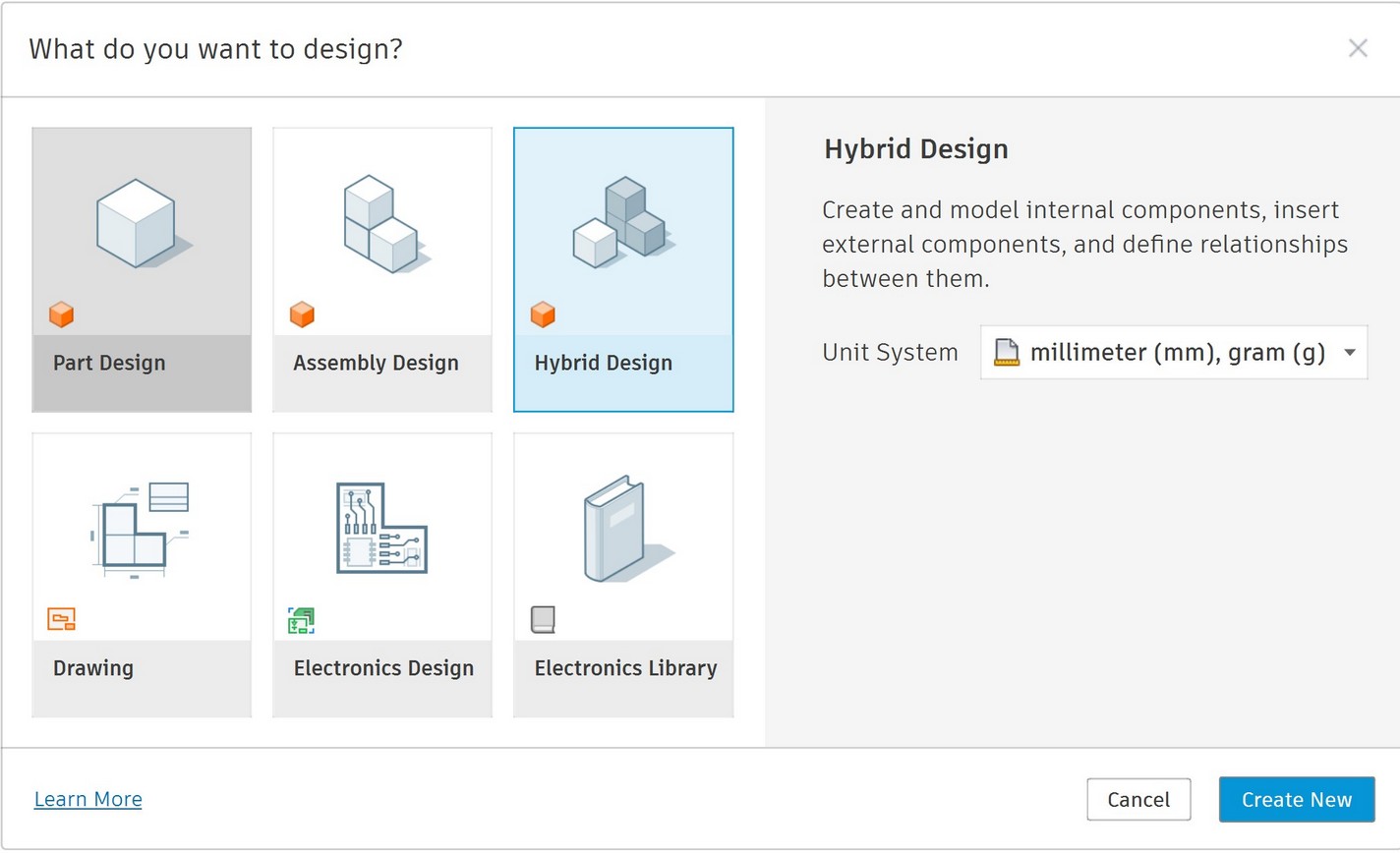Click the green schematic badge on Electronics Design
The height and width of the screenshot is (853, 1400).
tap(301, 620)
